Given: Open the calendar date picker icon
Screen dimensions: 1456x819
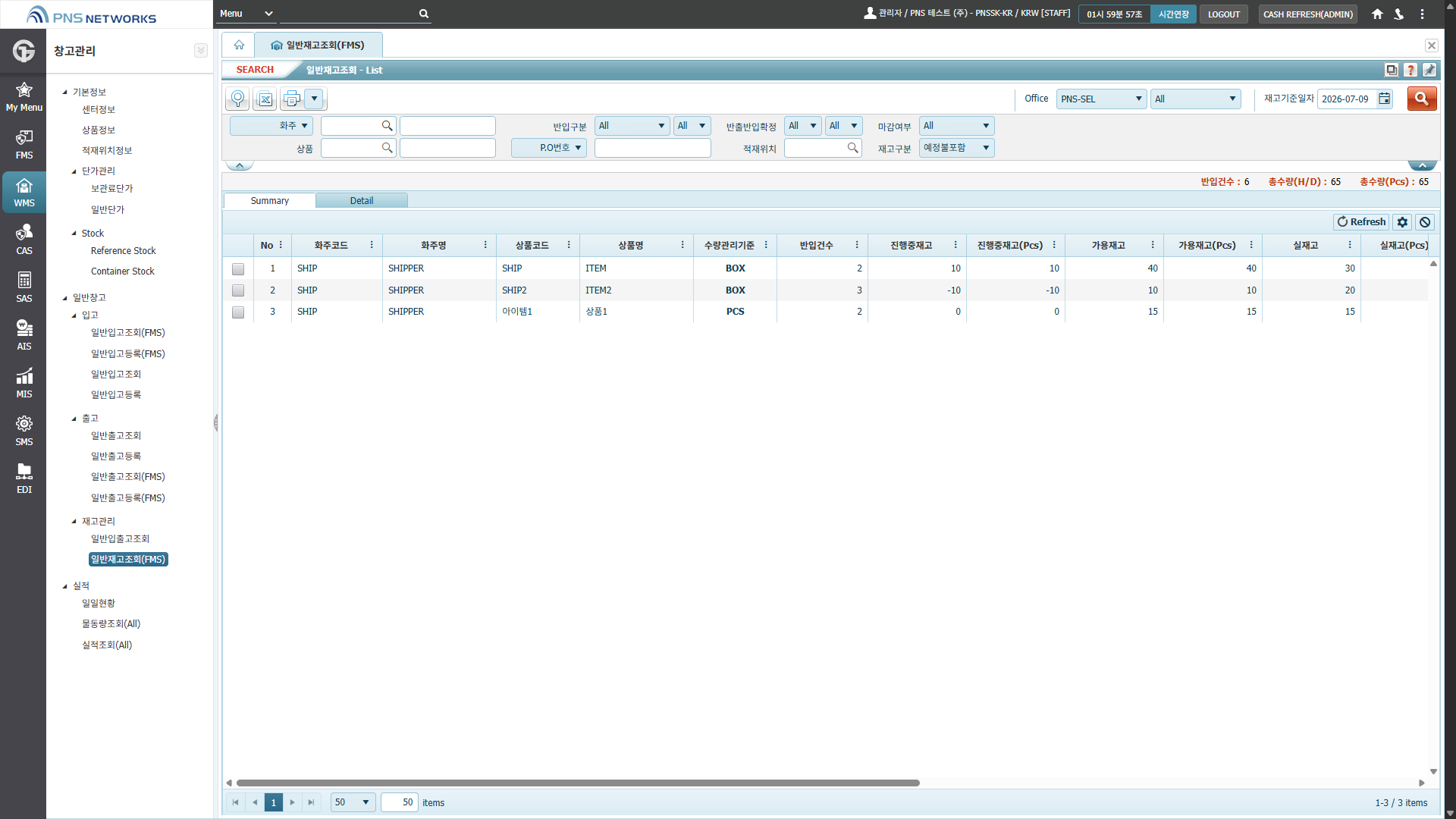Looking at the screenshot, I should tap(1384, 99).
